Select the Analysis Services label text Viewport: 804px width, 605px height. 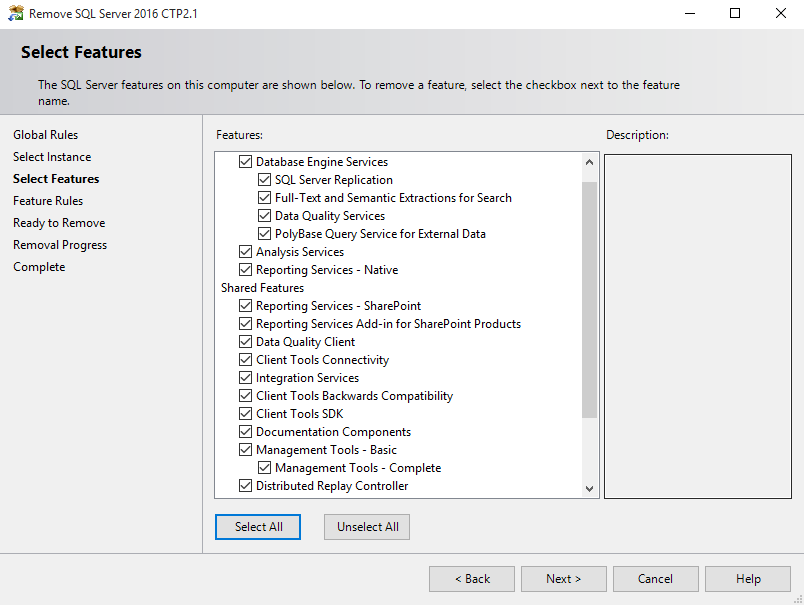(x=300, y=252)
